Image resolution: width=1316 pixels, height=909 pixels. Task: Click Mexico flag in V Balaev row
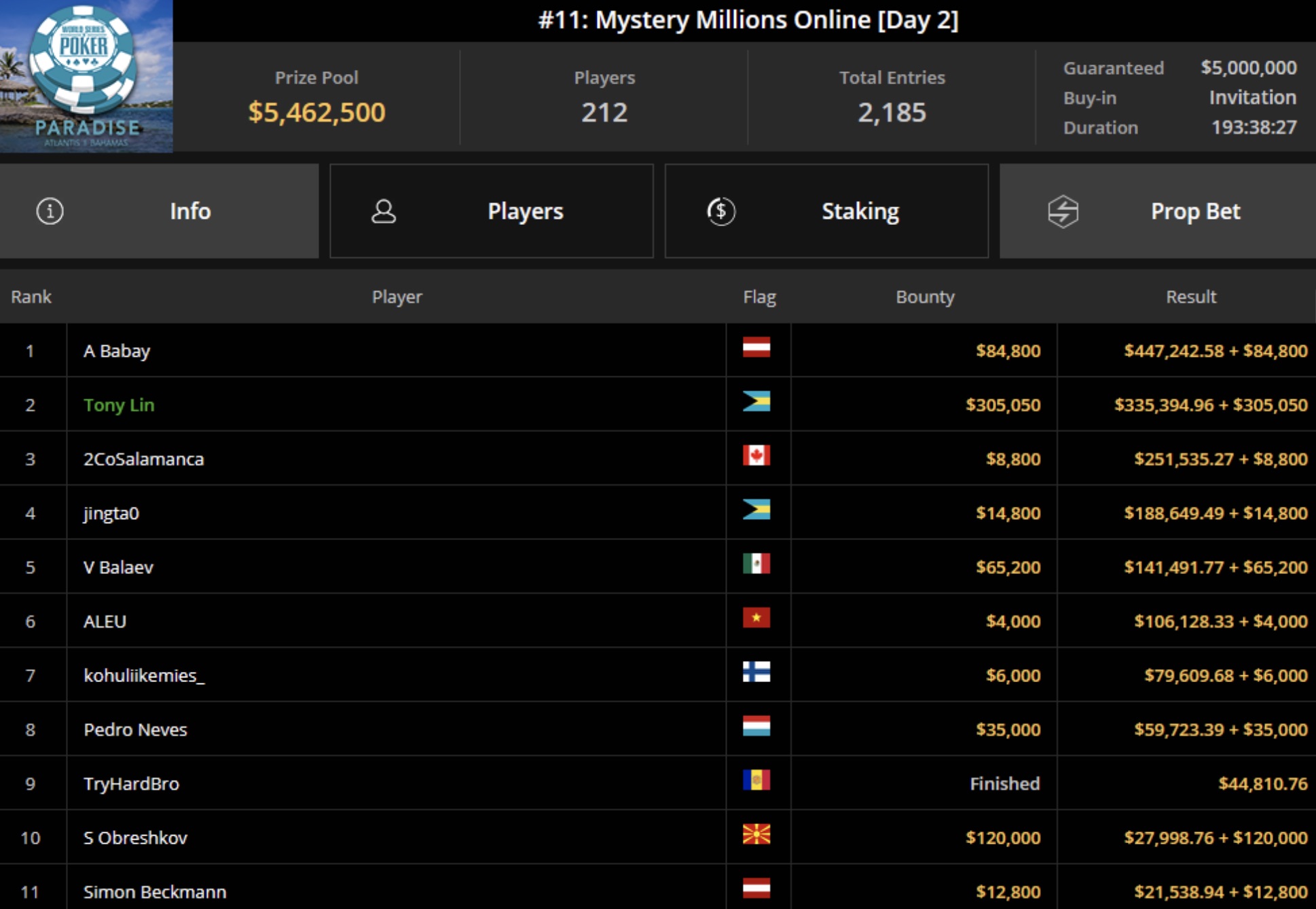point(756,563)
